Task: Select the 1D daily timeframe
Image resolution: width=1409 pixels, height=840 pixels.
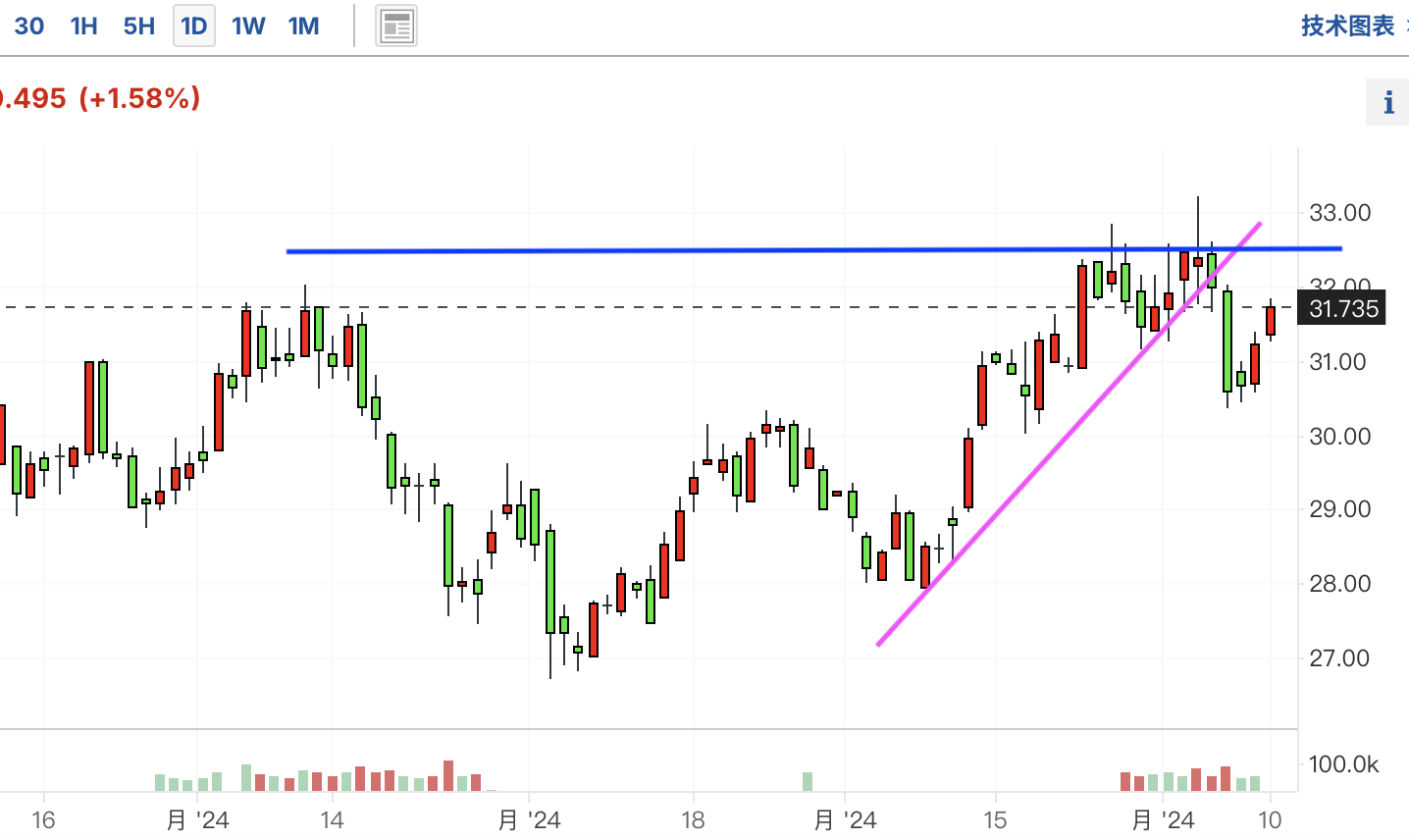Action: (x=194, y=26)
